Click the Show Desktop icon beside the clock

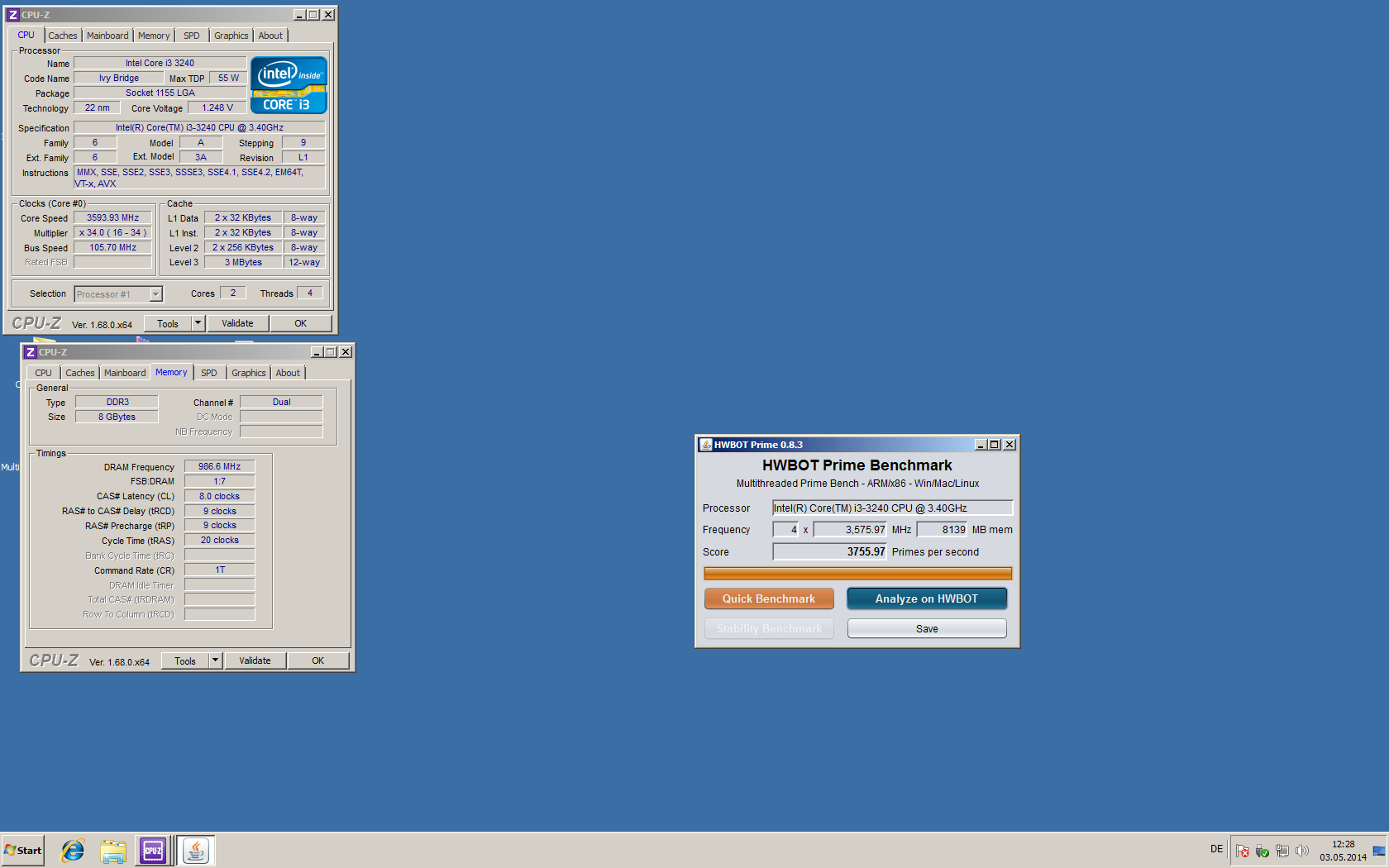click(x=1379, y=851)
